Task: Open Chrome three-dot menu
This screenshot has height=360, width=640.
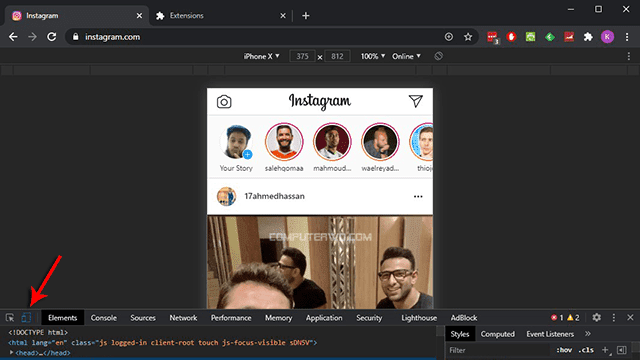Action: (x=627, y=37)
